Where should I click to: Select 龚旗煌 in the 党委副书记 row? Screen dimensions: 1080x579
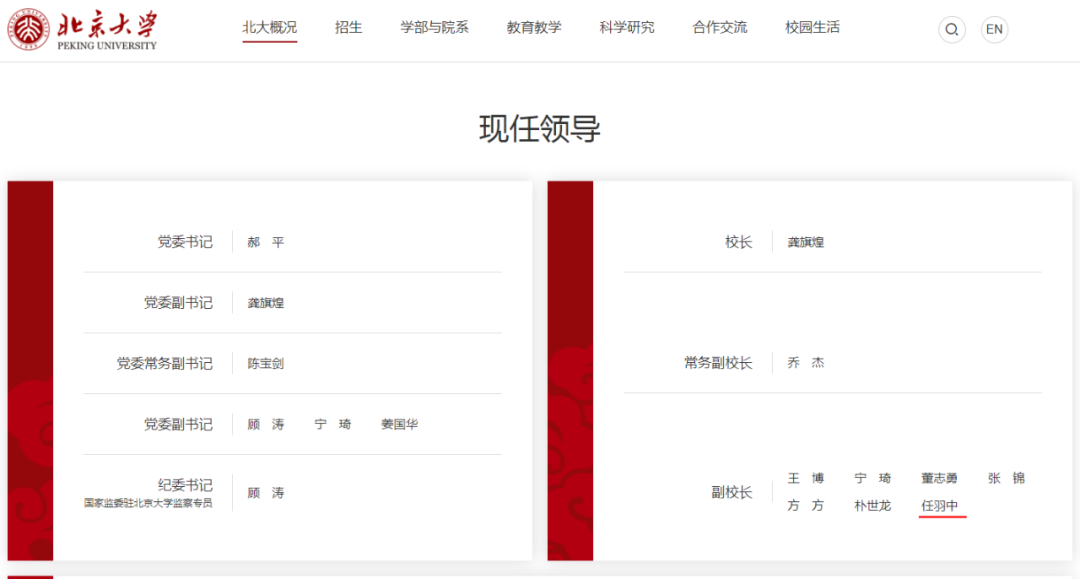pyautogui.click(x=266, y=303)
